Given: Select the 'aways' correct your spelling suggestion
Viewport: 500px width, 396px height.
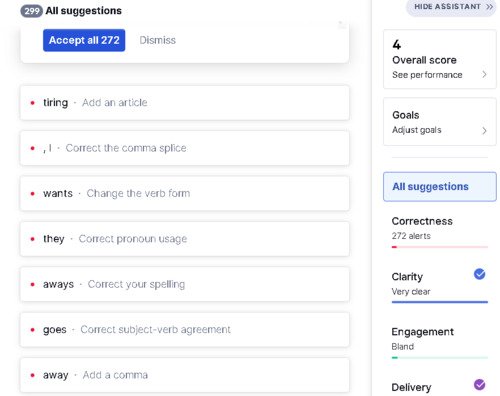Looking at the screenshot, I should pos(185,284).
